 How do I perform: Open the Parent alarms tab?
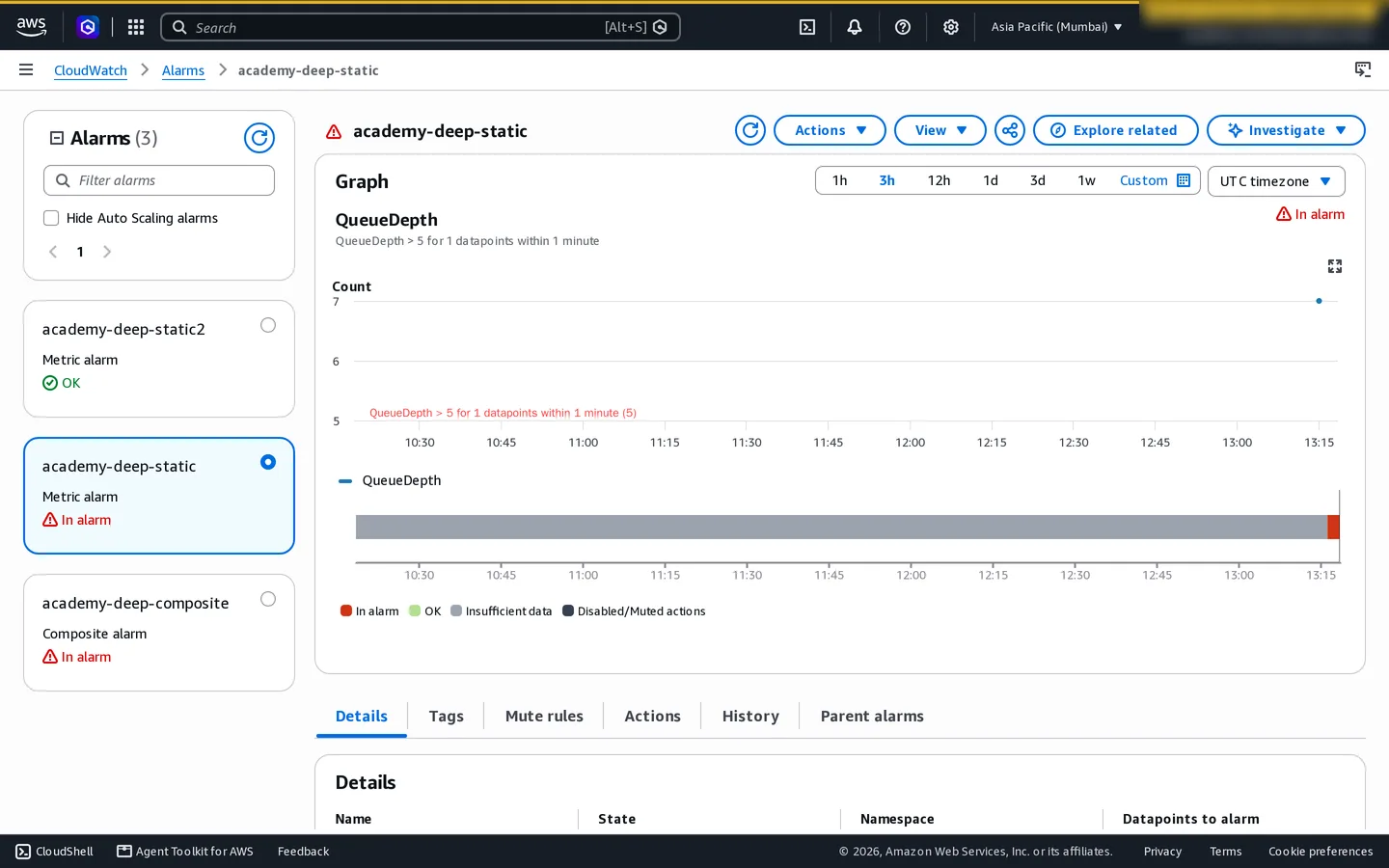pos(872,716)
